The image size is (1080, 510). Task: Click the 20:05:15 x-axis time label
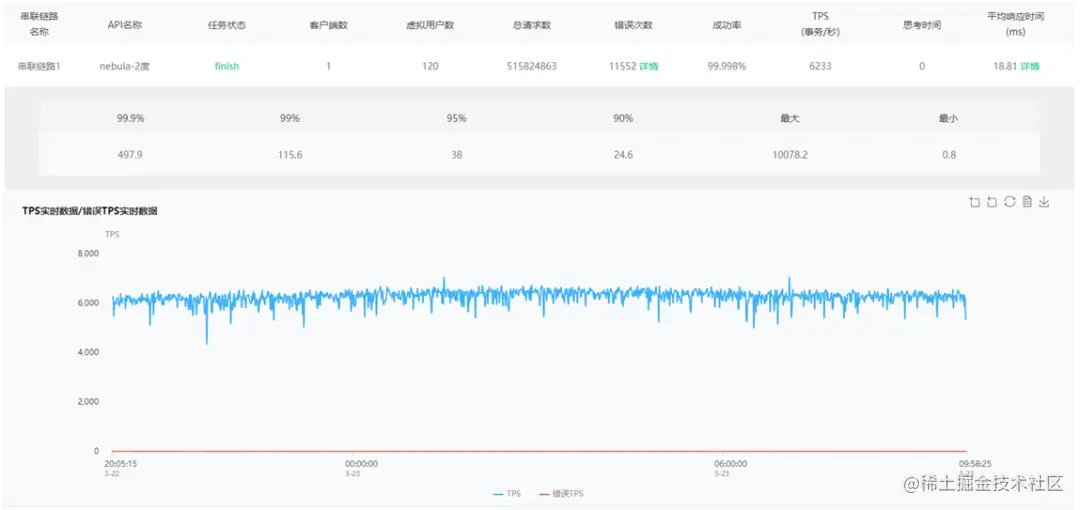tap(120, 464)
